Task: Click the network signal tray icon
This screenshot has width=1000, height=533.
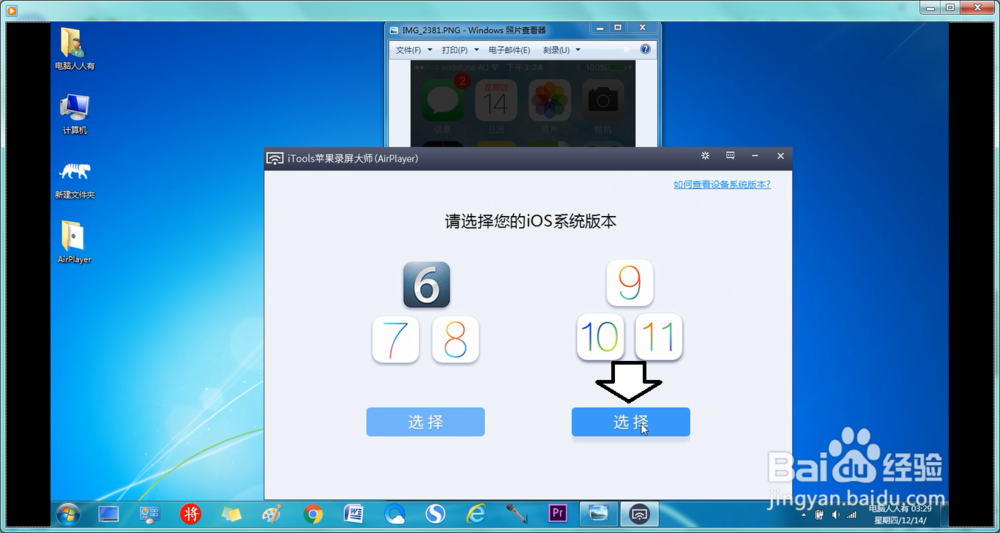Action: (851, 515)
